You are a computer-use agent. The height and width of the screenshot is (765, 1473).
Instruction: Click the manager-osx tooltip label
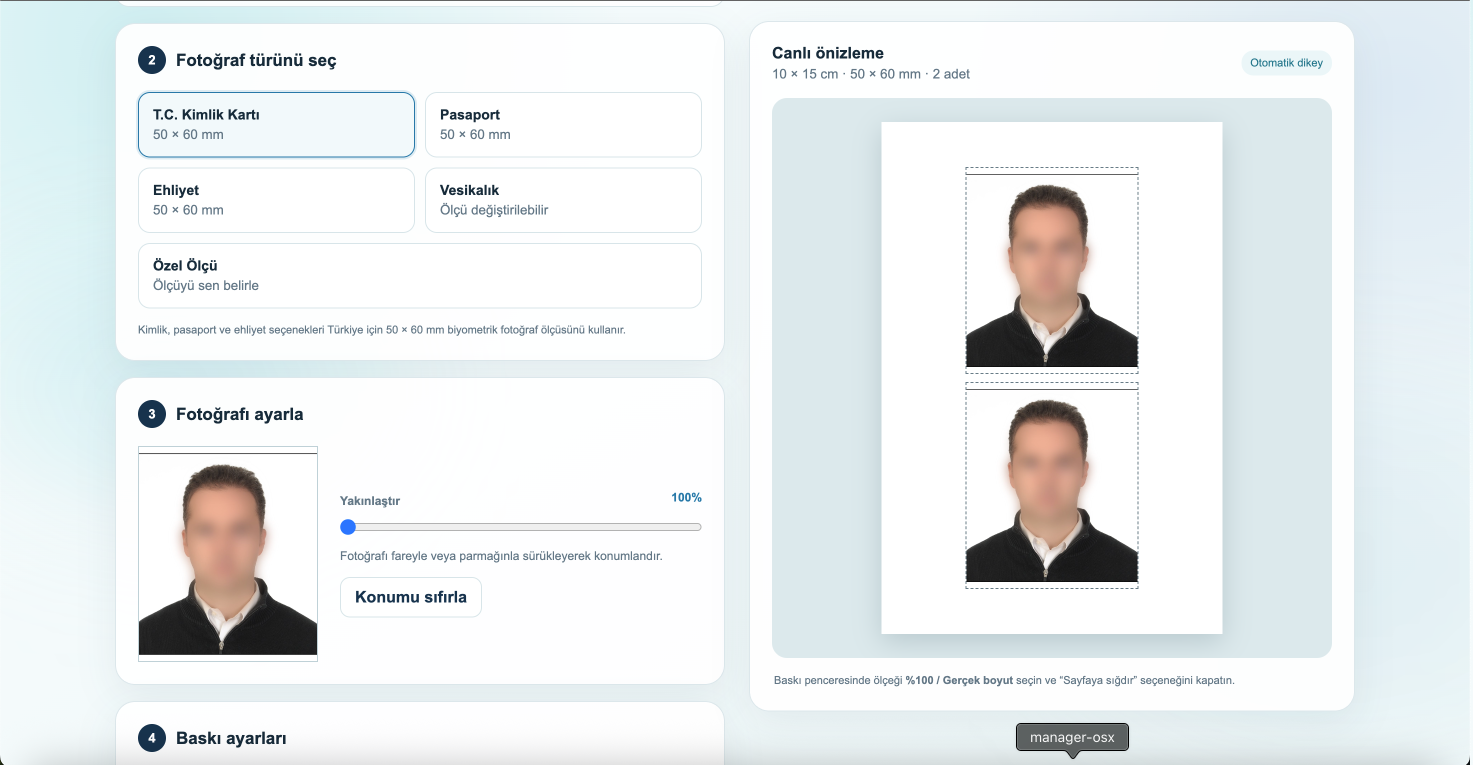coord(1072,737)
